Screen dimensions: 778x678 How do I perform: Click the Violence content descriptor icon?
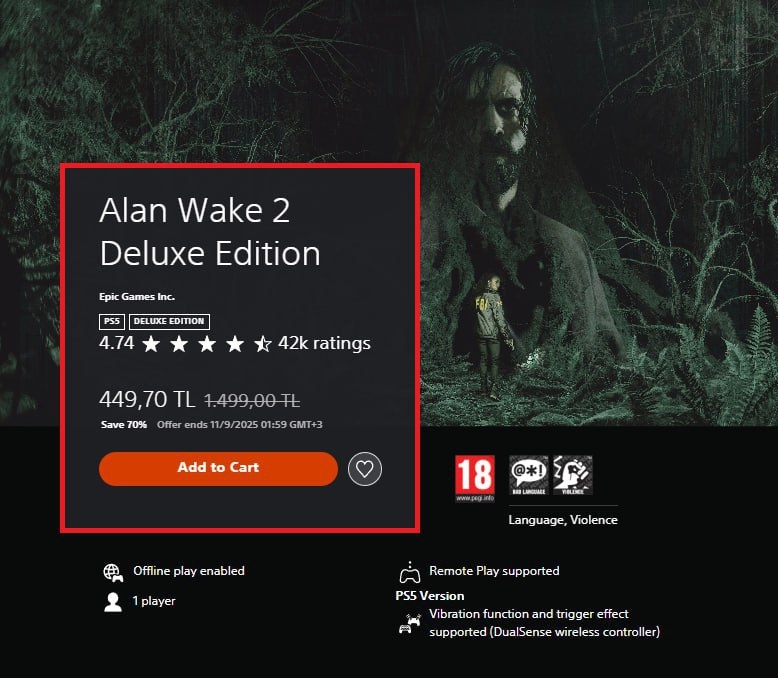click(x=573, y=475)
